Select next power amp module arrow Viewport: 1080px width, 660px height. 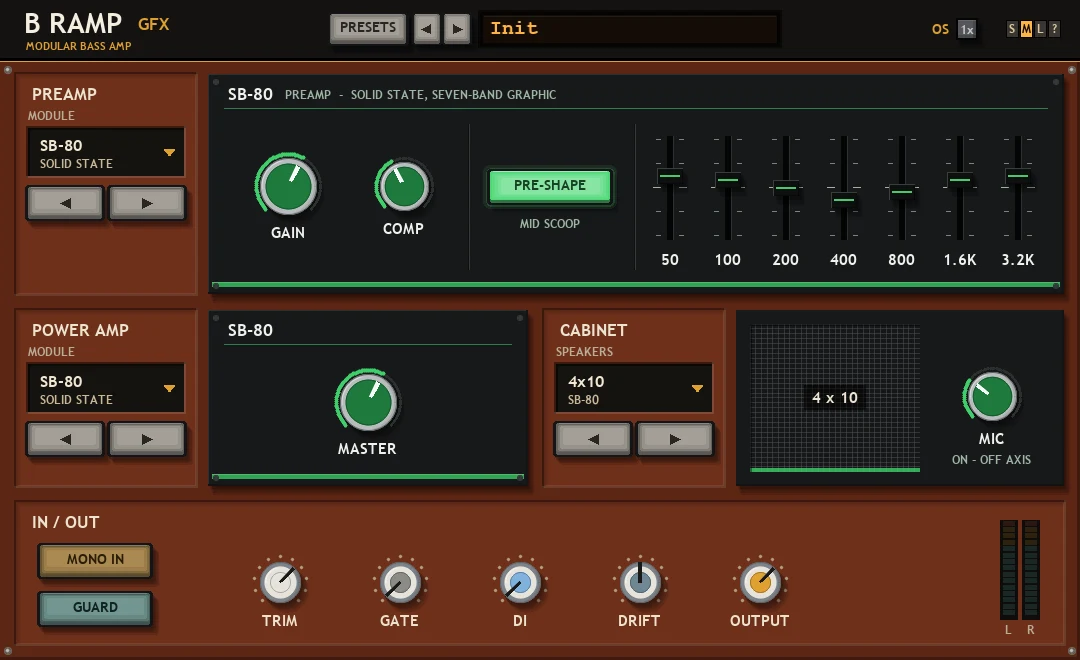point(147,440)
